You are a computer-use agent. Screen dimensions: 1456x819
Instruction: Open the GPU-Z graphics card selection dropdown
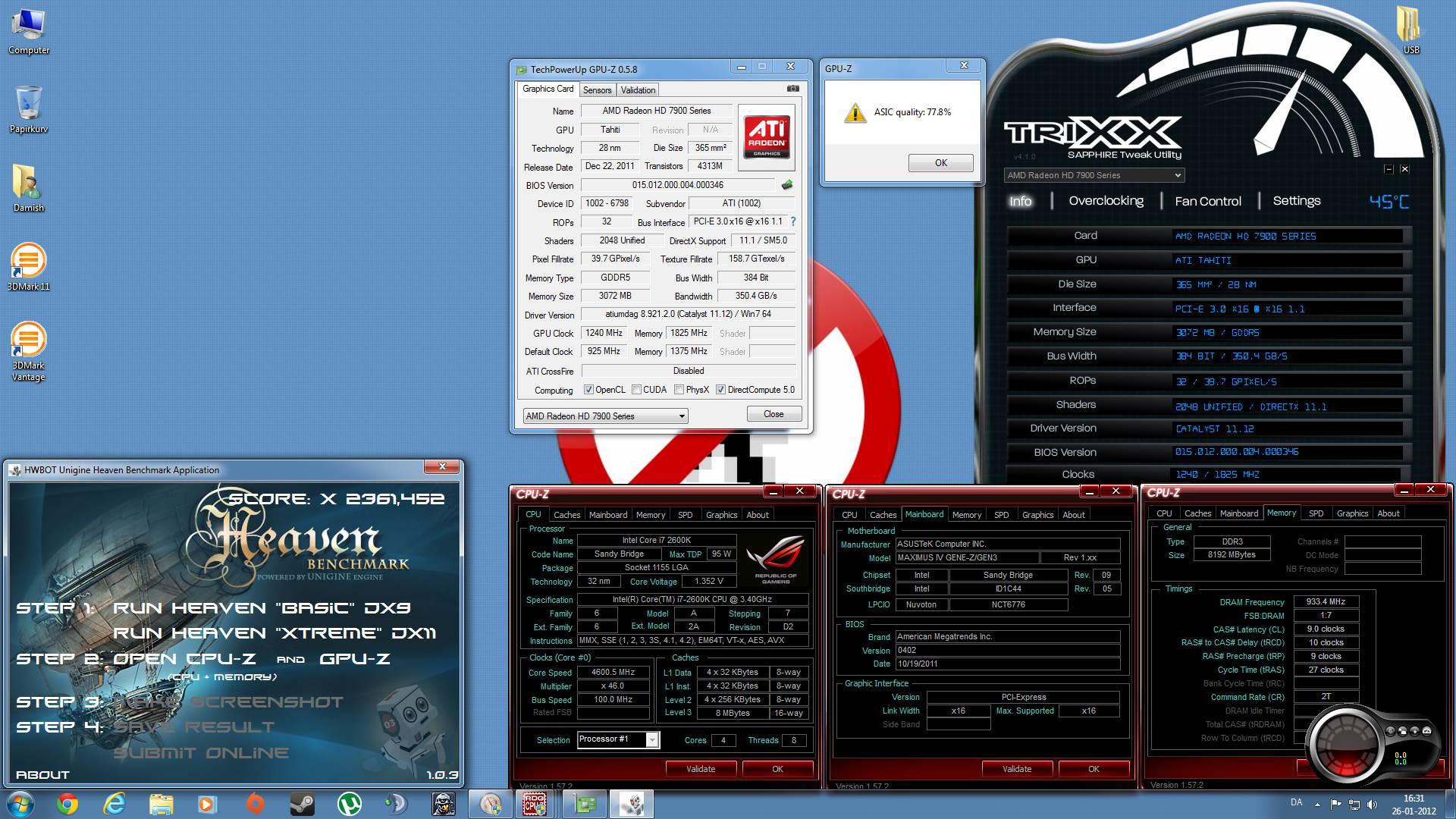point(605,416)
